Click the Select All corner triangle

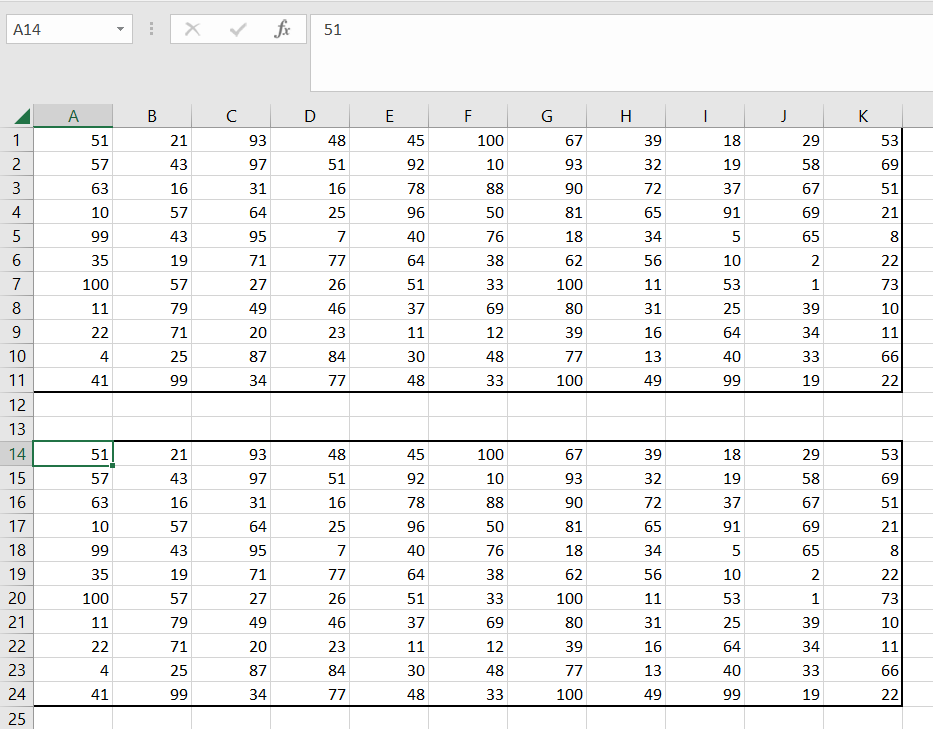click(17, 116)
